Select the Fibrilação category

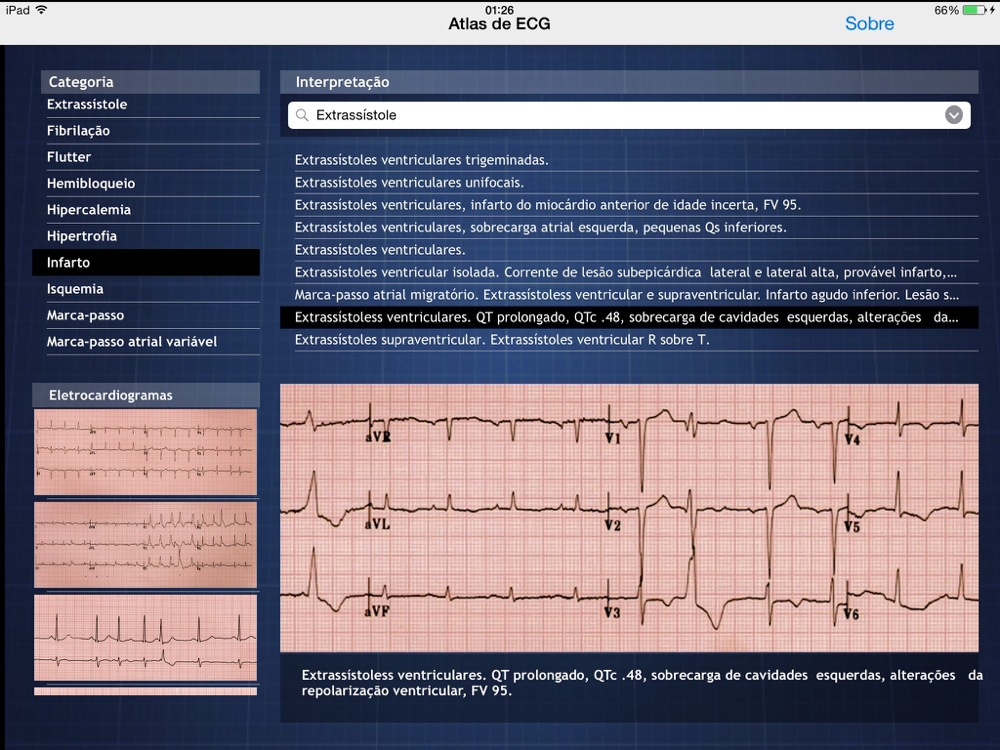click(146, 131)
